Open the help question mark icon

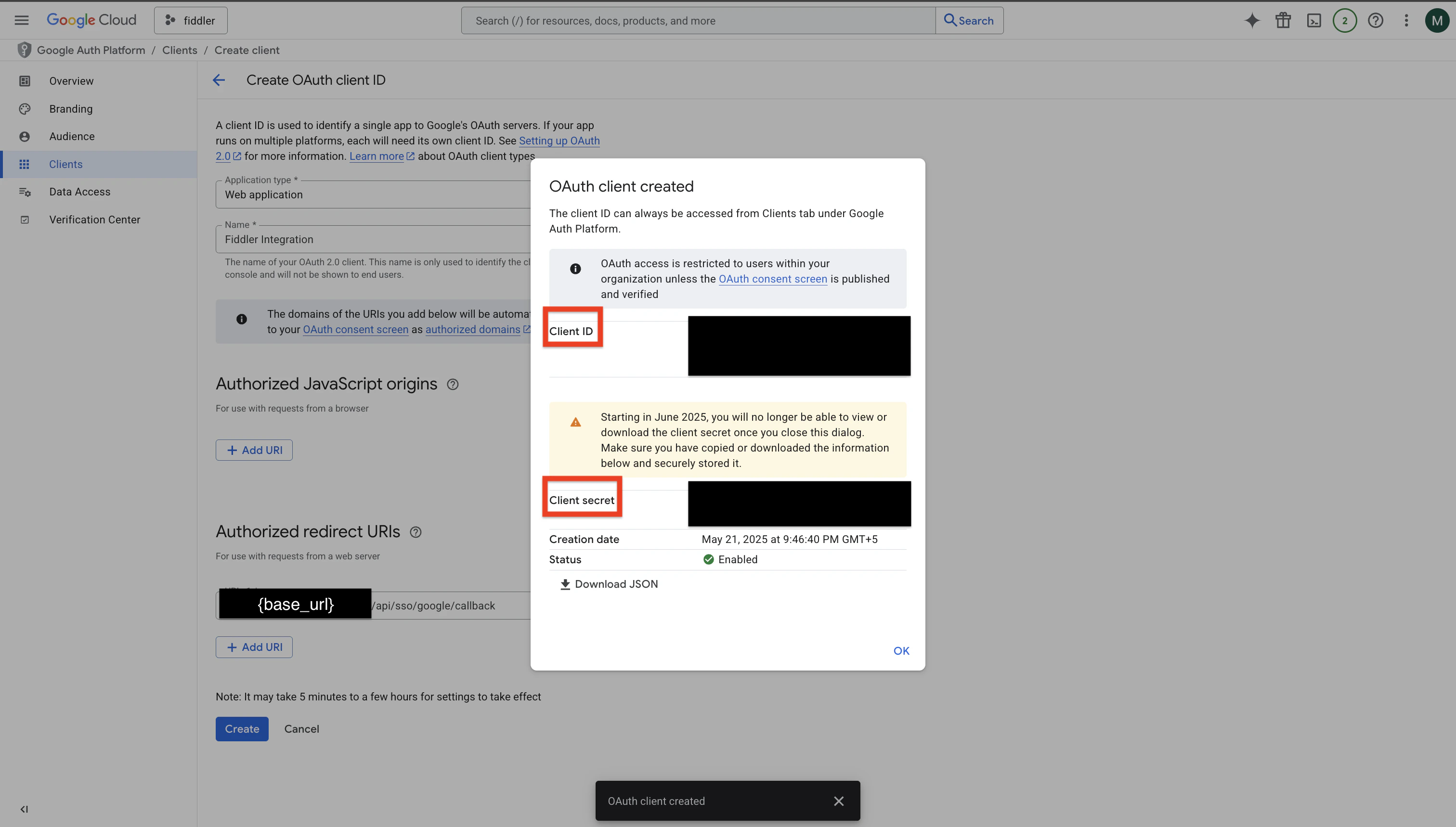click(1375, 20)
